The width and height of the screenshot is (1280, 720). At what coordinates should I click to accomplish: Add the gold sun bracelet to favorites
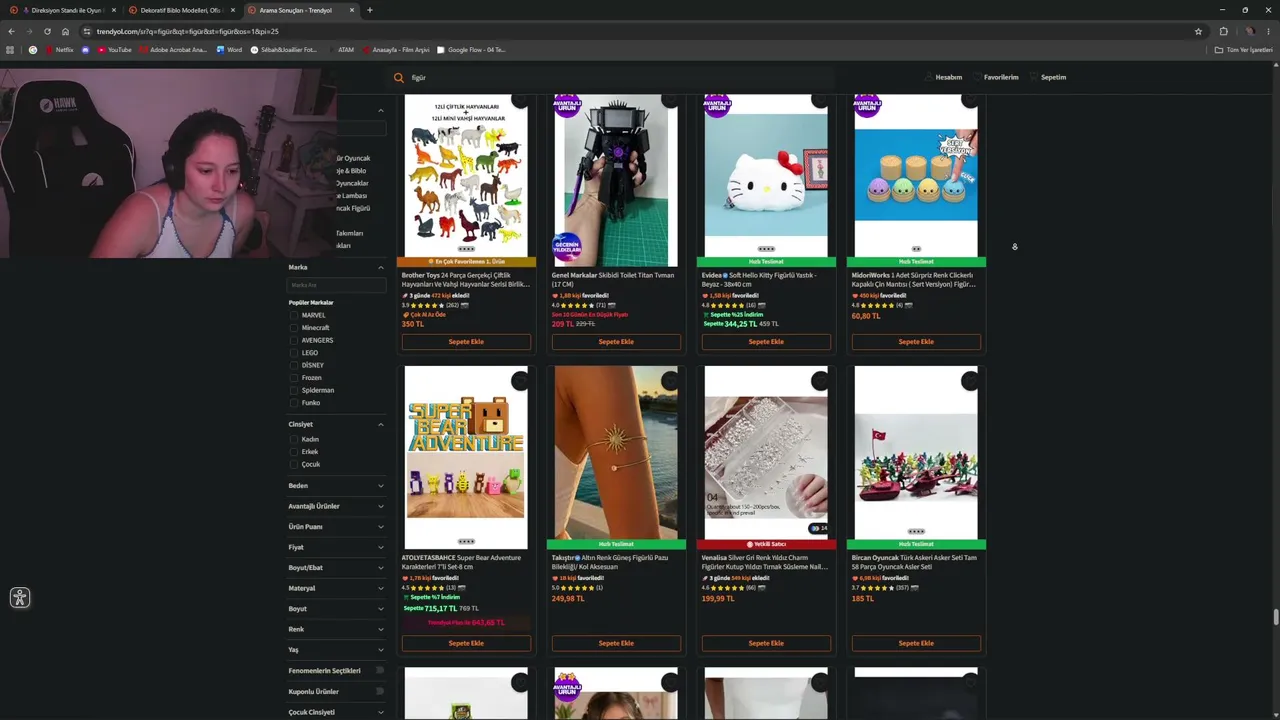click(670, 381)
